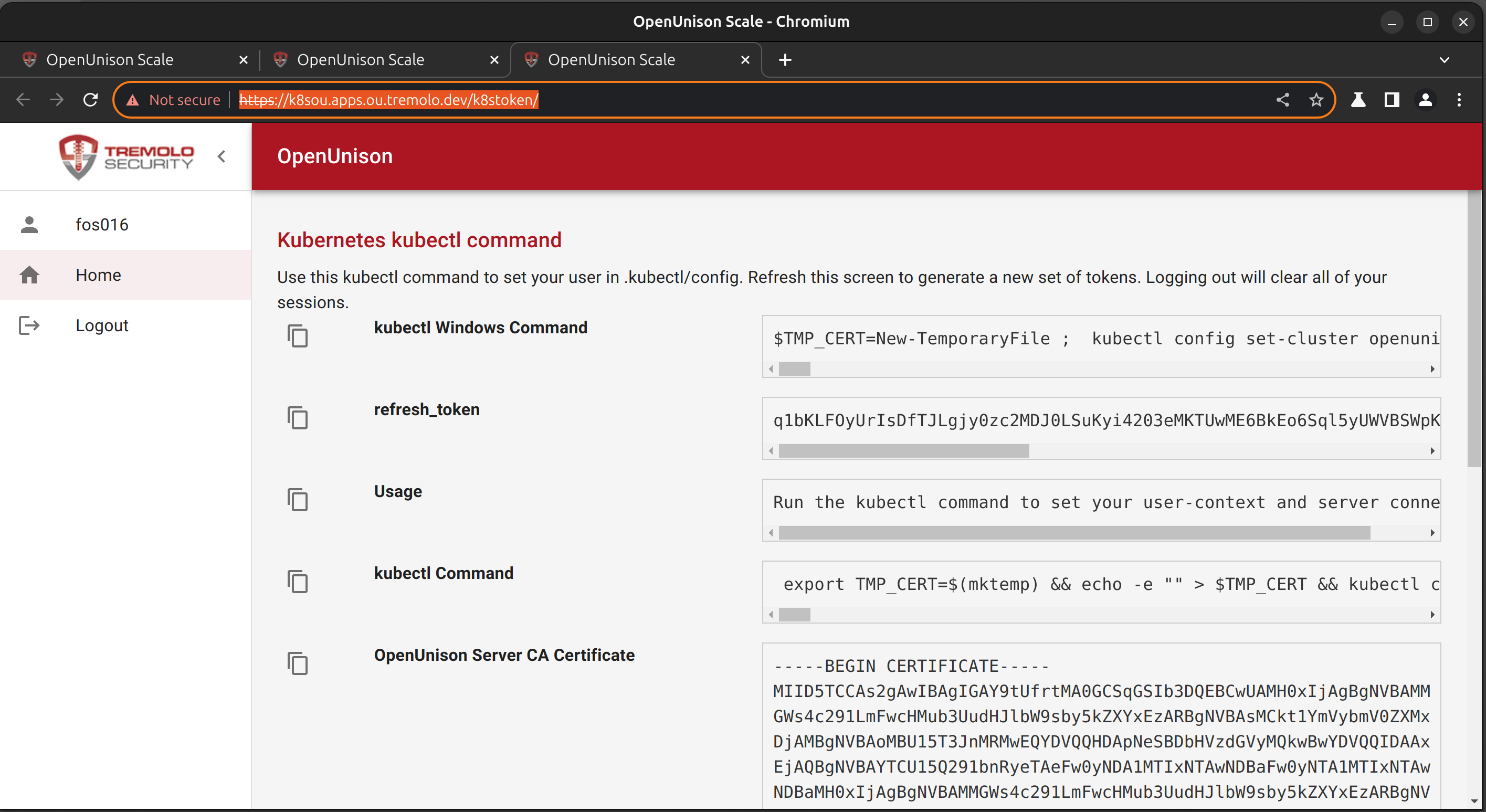Copy the Usage text
The image size is (1486, 812).
[x=298, y=500]
